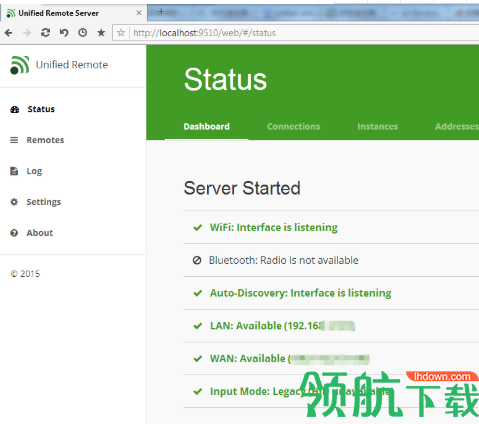Click the undo closed tab icon
This screenshot has height=424, width=479.
[x=64, y=33]
